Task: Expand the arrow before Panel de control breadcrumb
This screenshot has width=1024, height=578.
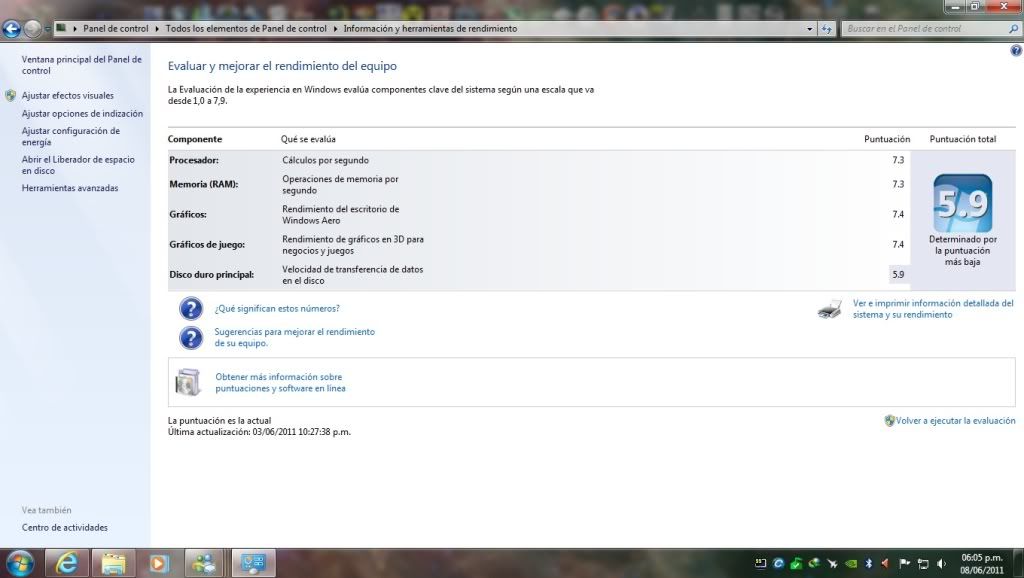Action: [75, 29]
